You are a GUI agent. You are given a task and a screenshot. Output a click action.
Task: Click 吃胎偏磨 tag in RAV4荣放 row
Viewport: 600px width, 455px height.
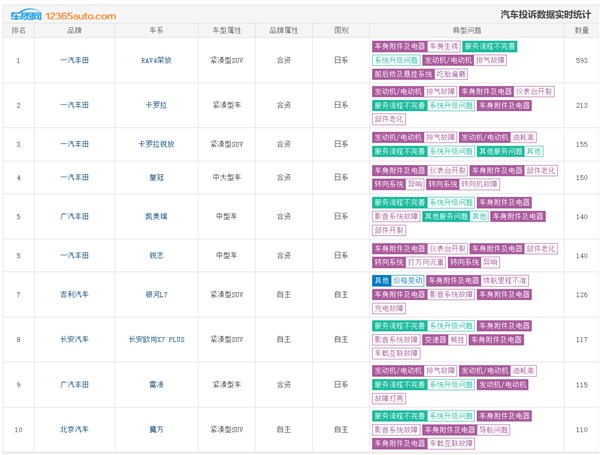point(451,74)
